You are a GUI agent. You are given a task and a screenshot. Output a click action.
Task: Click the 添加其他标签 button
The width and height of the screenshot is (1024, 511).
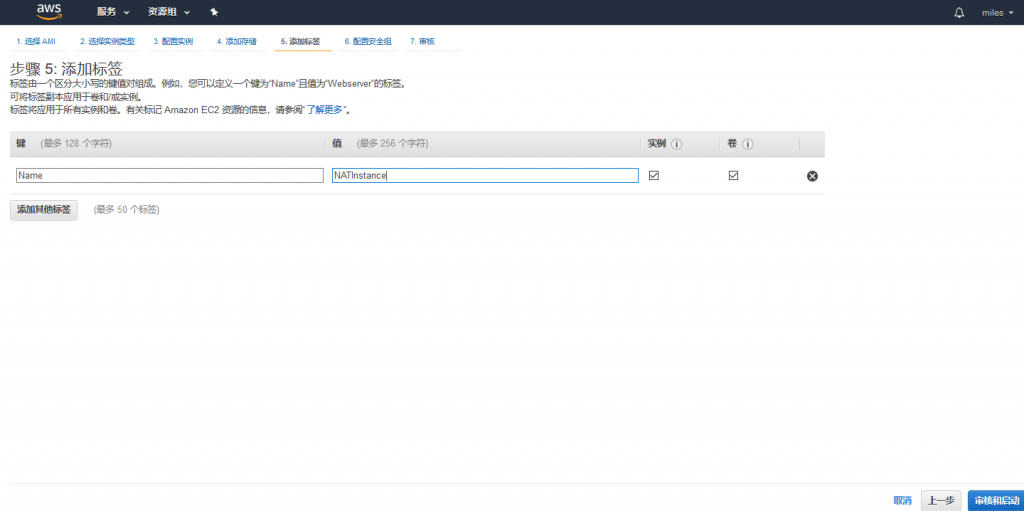tap(44, 210)
